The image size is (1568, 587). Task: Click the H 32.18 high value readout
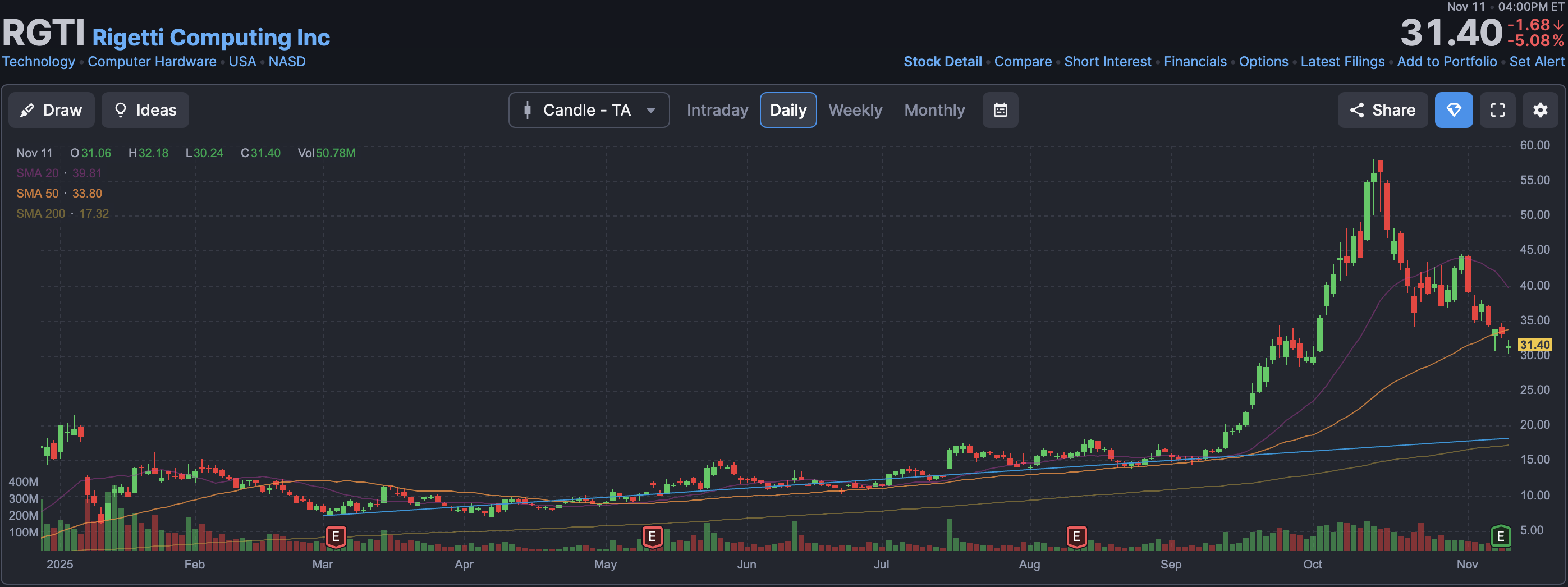[148, 153]
